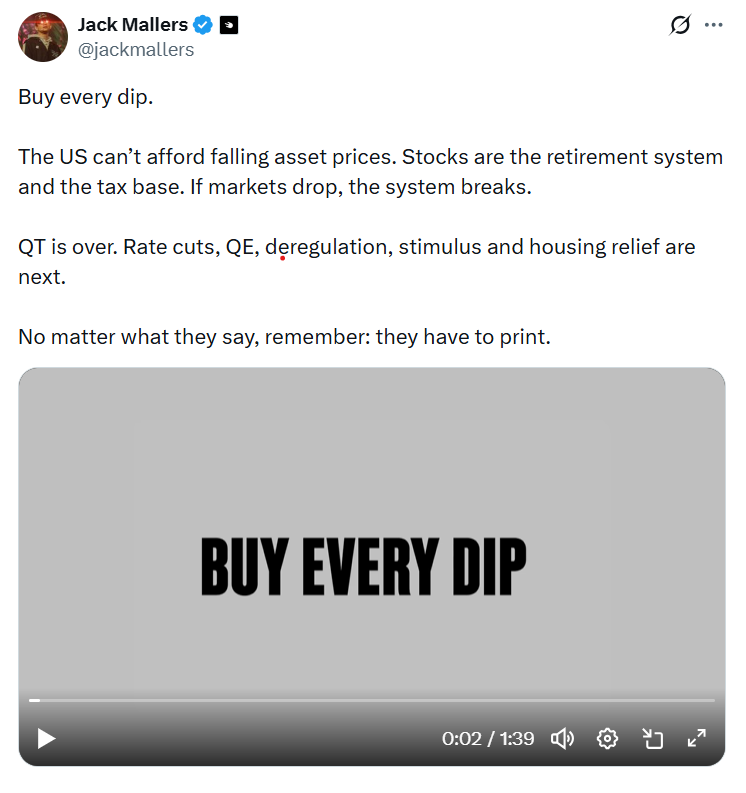Image resolution: width=746 pixels, height=793 pixels.
Task: Click the black square affiliate badge
Action: coord(229,25)
